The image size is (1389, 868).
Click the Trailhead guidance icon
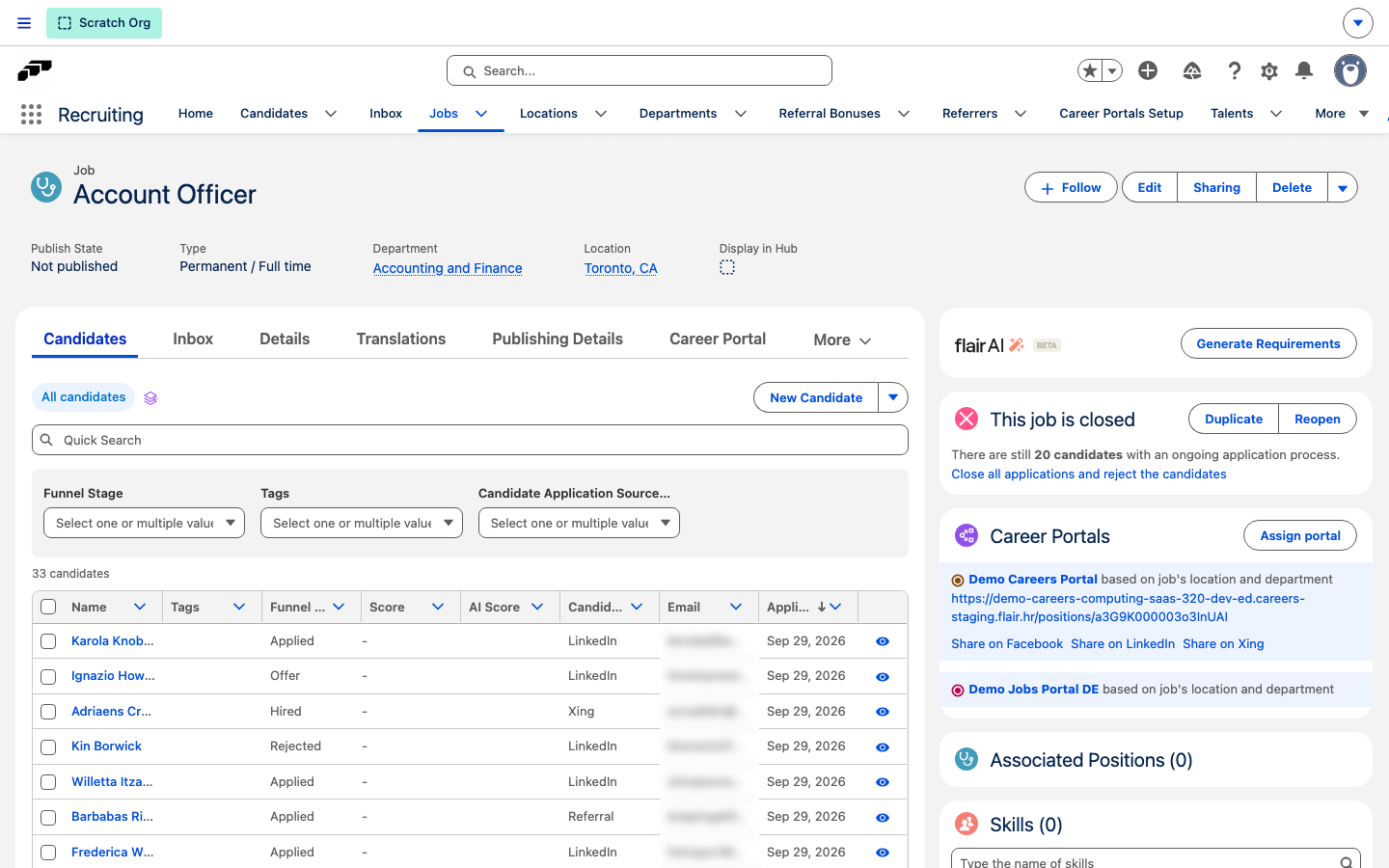pos(1192,70)
